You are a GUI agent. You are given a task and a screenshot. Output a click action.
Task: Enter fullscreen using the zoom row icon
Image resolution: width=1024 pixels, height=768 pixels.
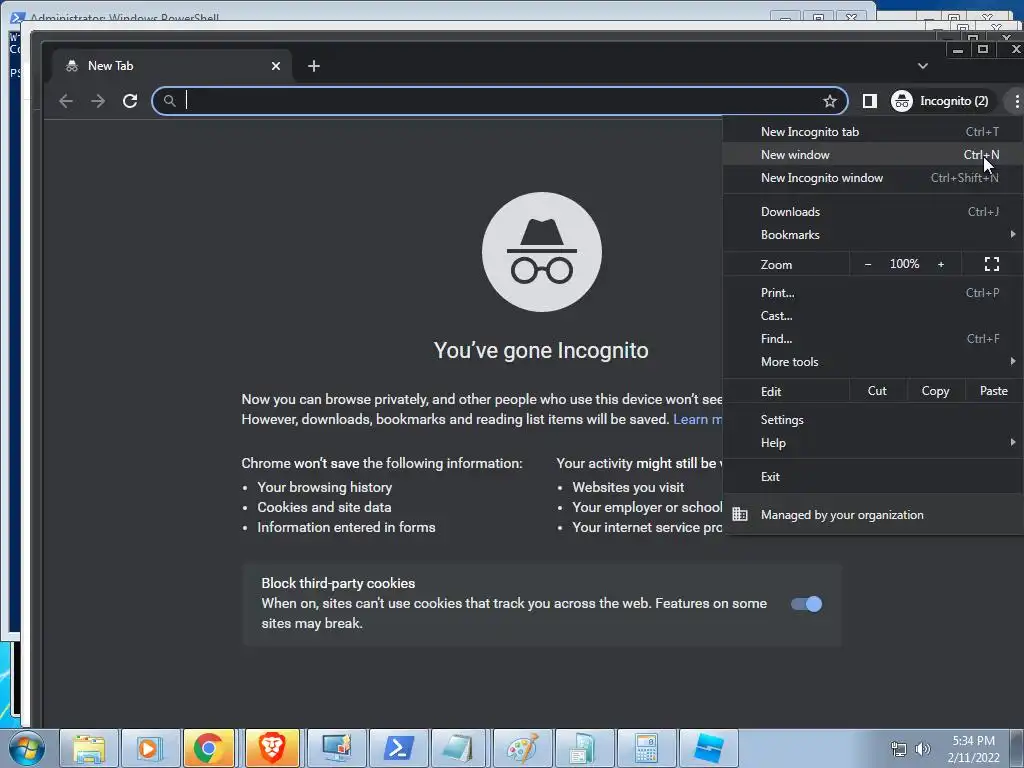click(x=992, y=264)
